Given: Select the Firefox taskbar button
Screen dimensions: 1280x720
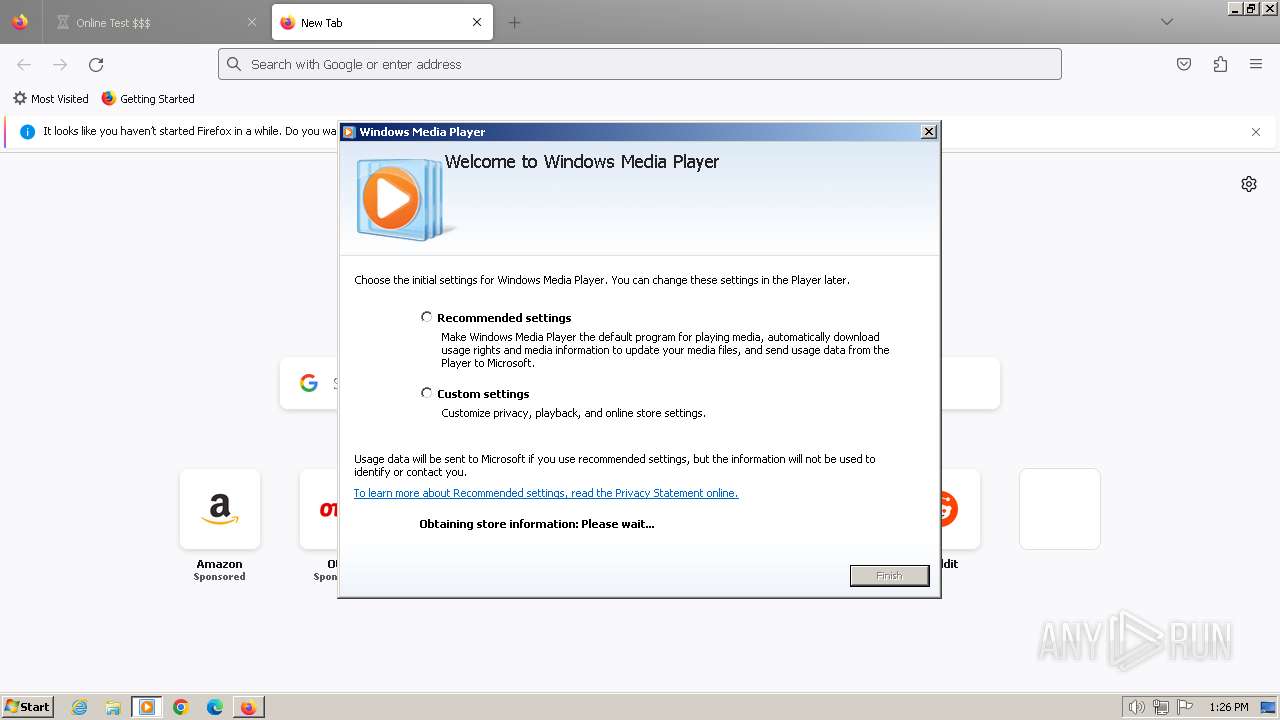Looking at the screenshot, I should coord(248,707).
